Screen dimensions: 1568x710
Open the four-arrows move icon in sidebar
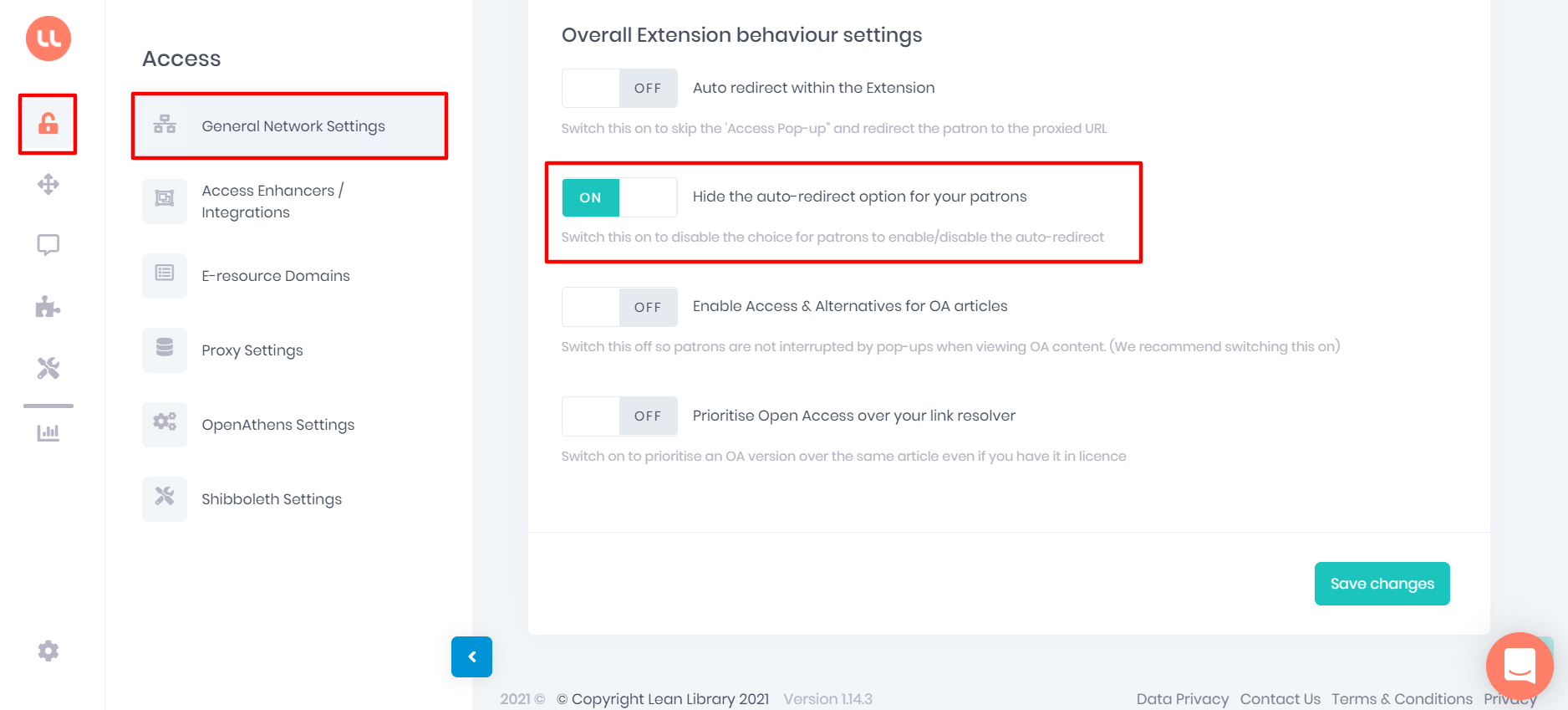coord(48,184)
